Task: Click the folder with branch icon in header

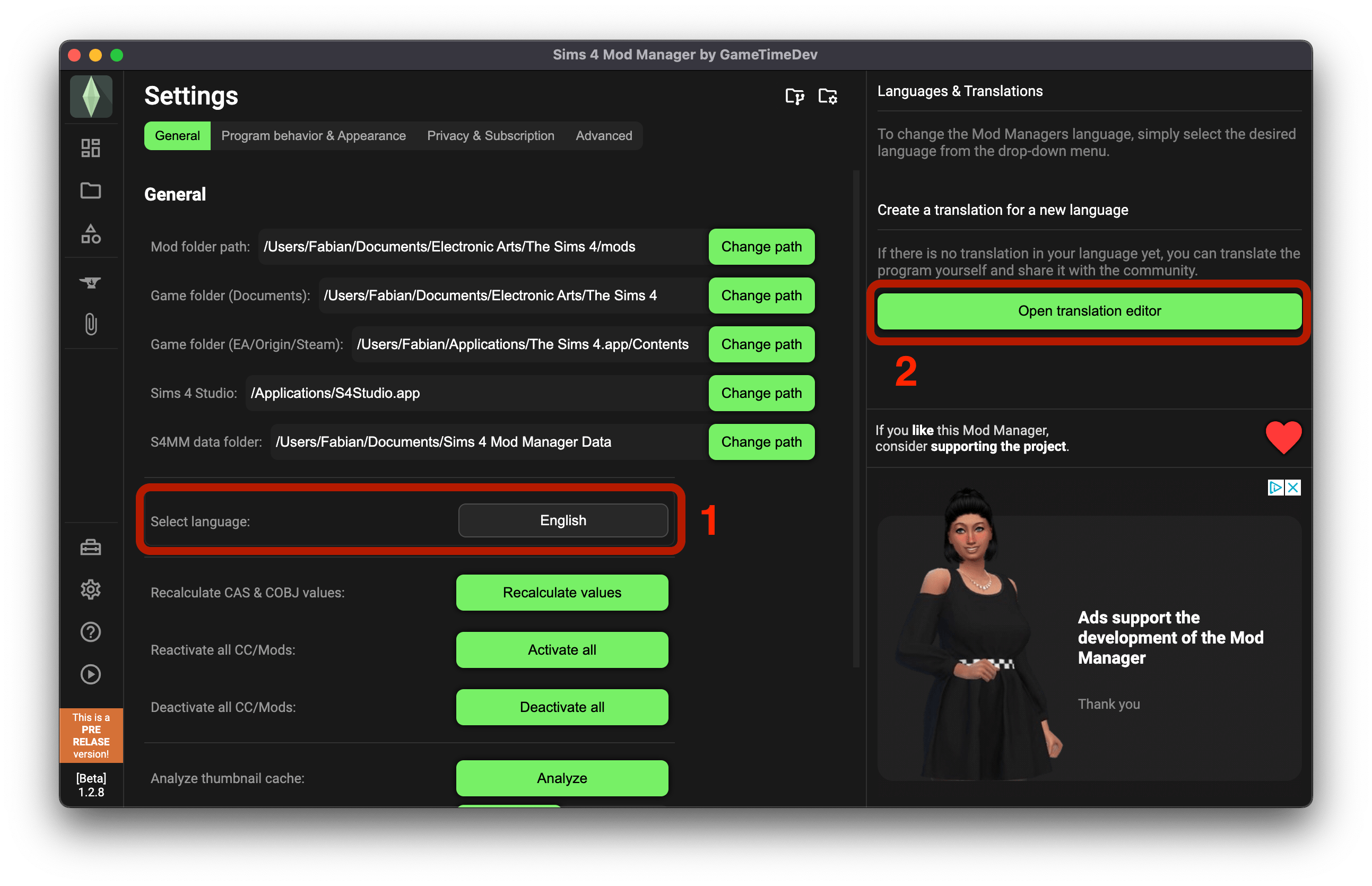Action: (x=794, y=96)
